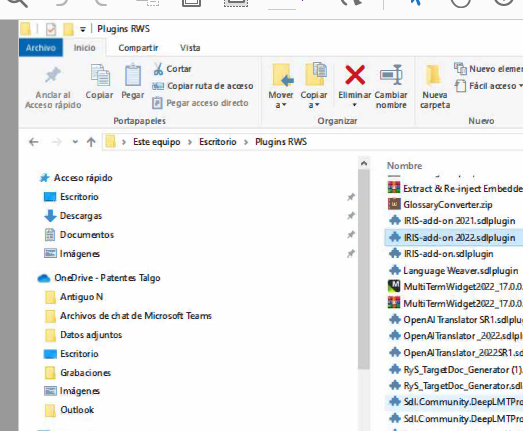Click Este equipo in address bar

click(x=156, y=142)
